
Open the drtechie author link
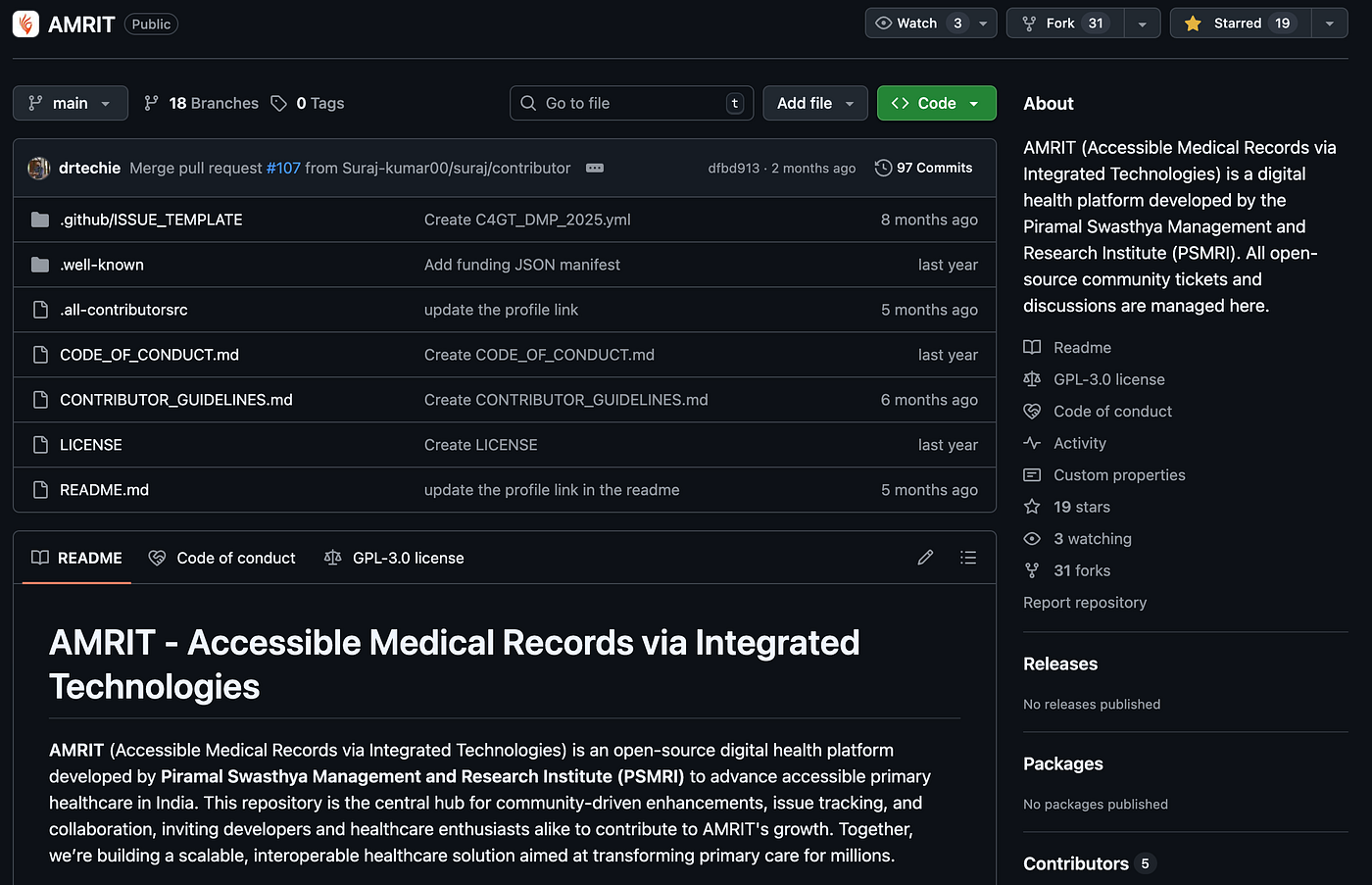point(89,169)
